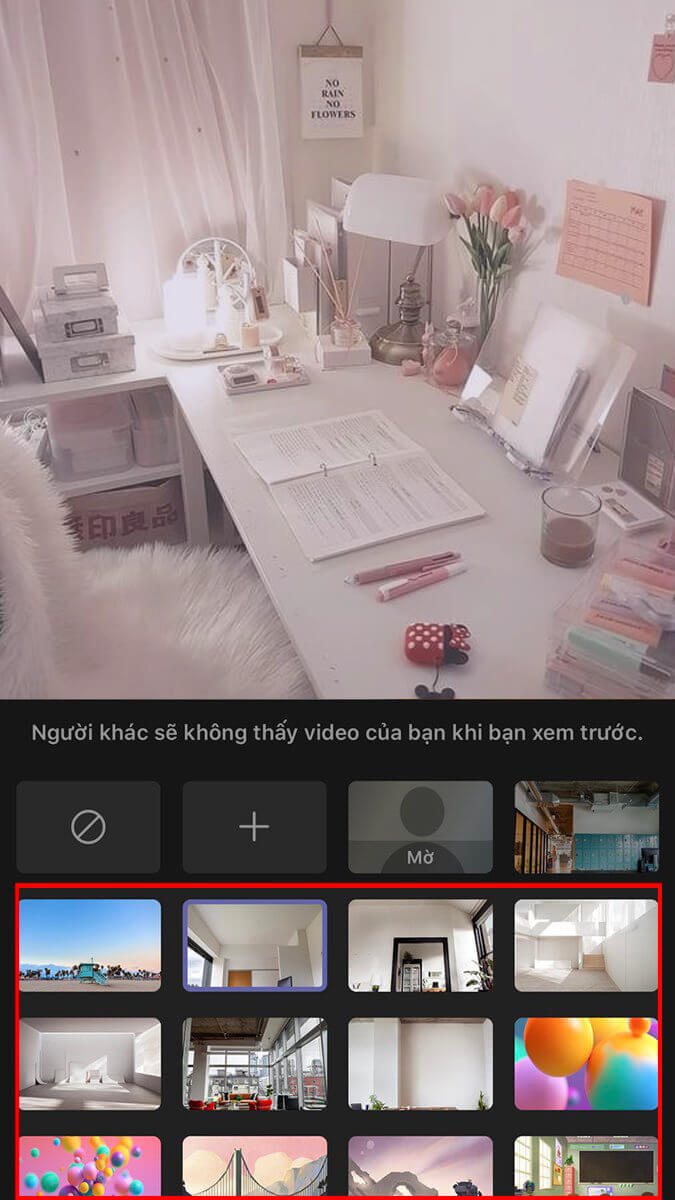The image size is (675, 1200).
Task: Tap the pink tulips in the preview
Action: tap(488, 218)
